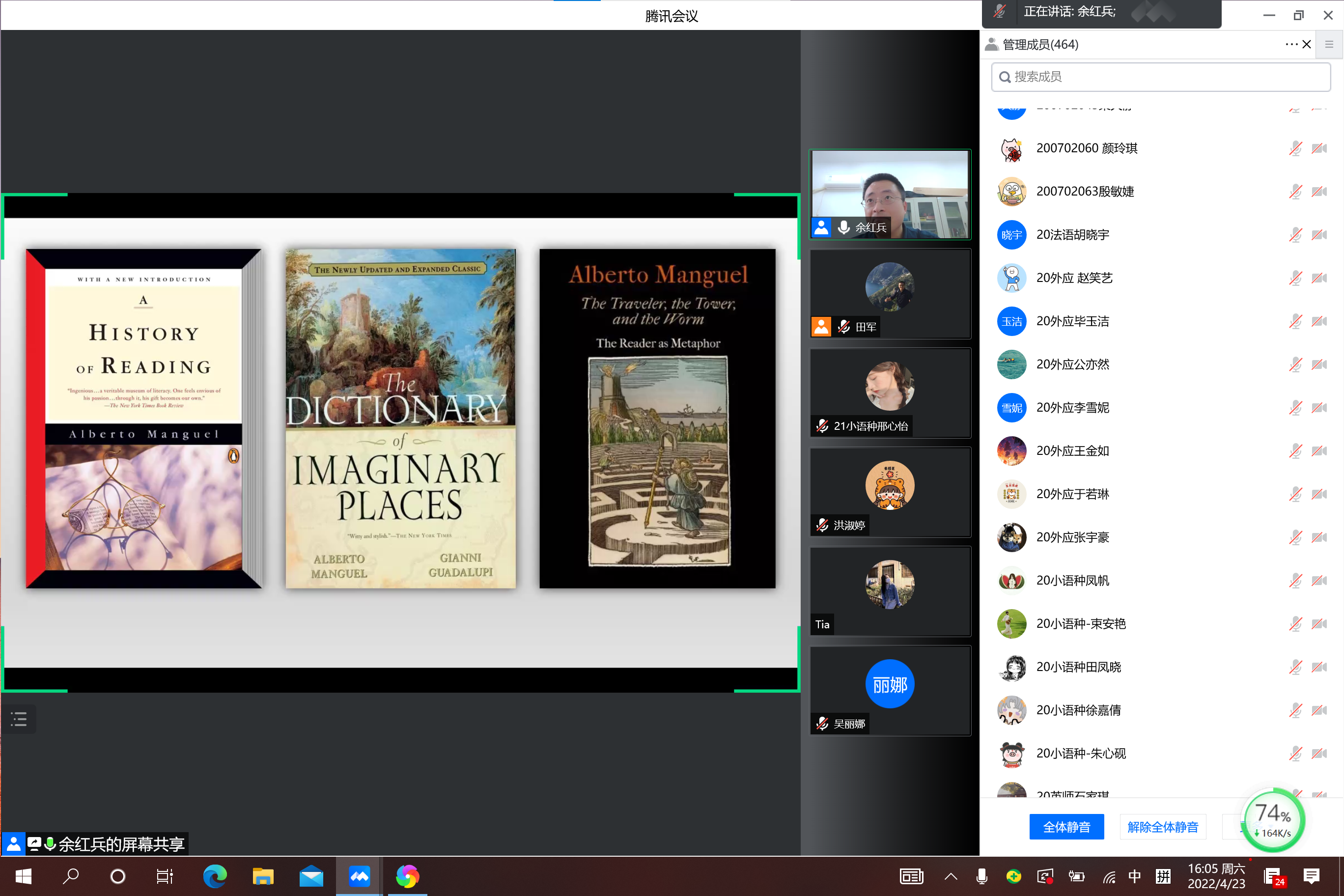Close the manage members panel

[x=1306, y=44]
